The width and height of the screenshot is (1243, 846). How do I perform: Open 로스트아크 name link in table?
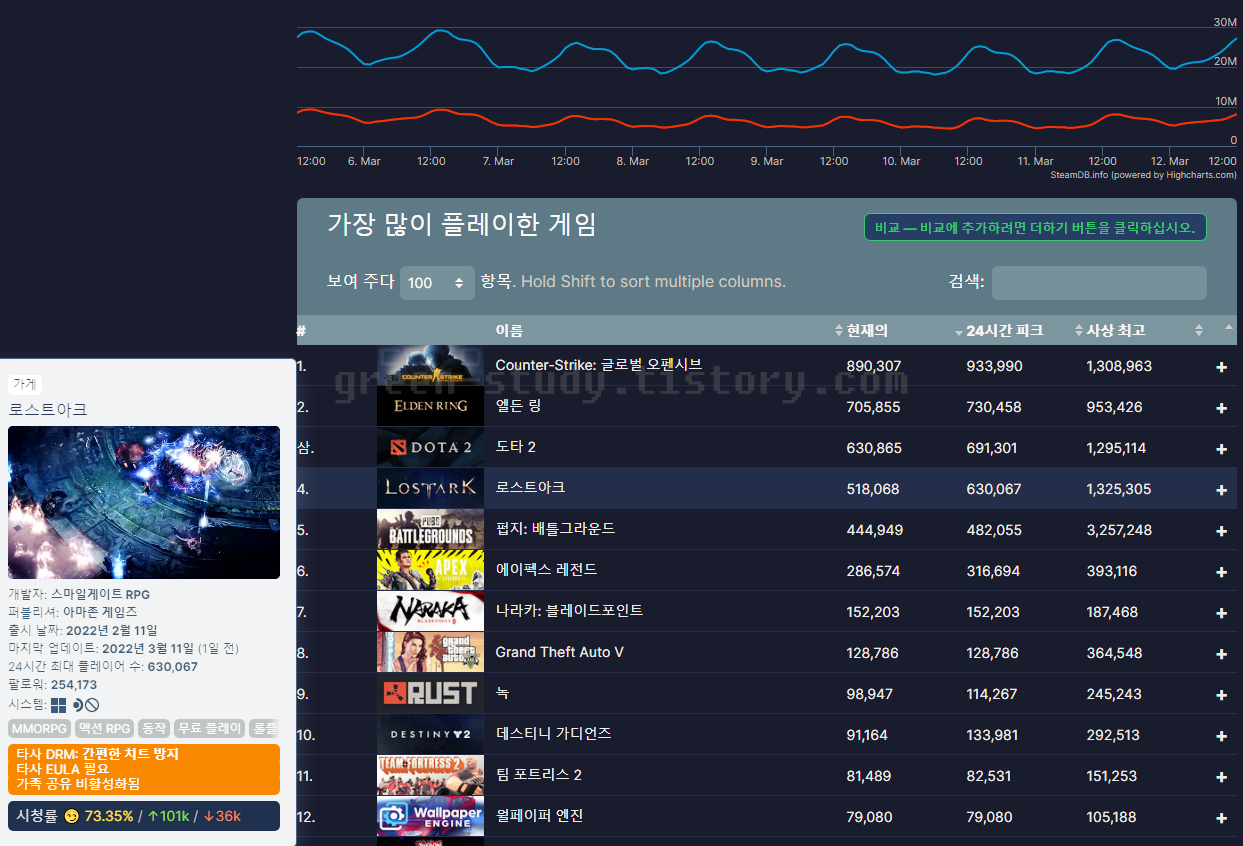[530, 489]
